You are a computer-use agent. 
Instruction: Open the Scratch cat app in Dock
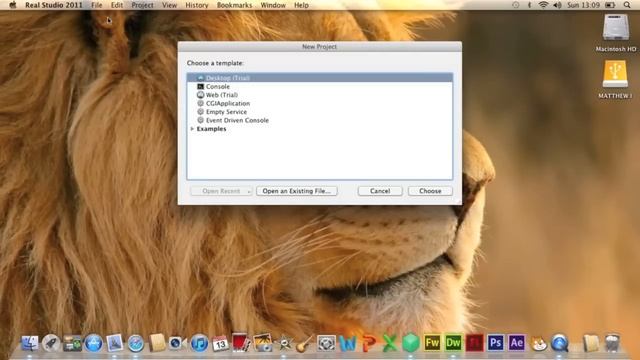(x=538, y=343)
